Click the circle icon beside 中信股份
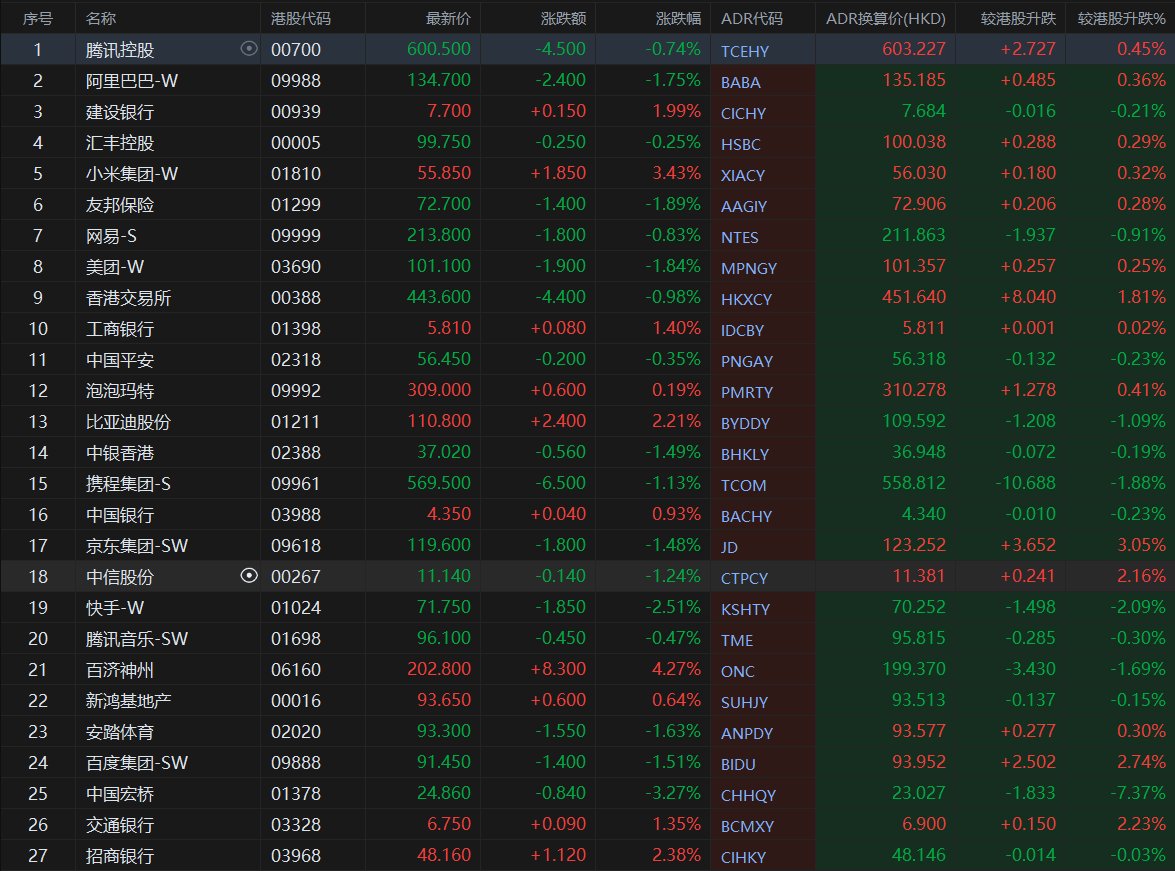 249,576
